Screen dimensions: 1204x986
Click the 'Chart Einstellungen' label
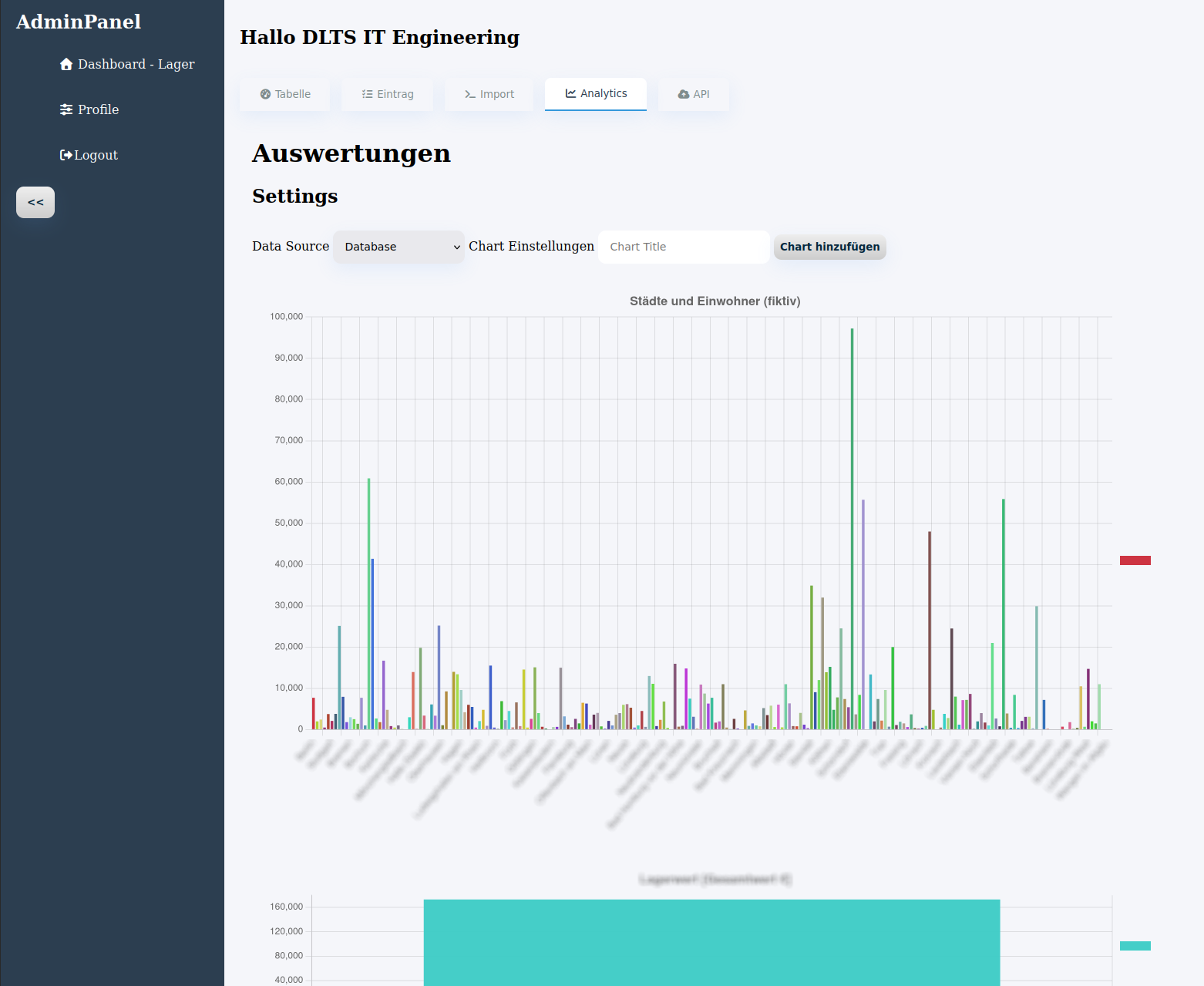tap(531, 246)
